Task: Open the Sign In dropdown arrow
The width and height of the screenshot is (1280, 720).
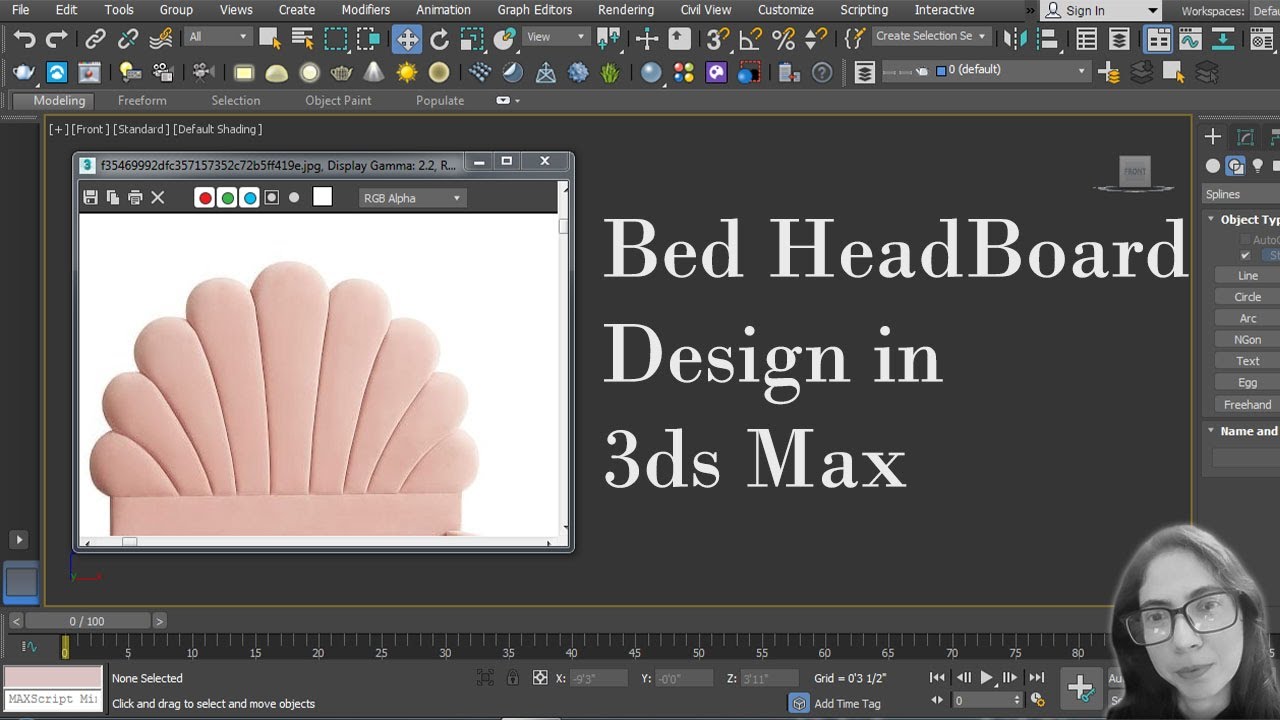Action: coord(1153,11)
